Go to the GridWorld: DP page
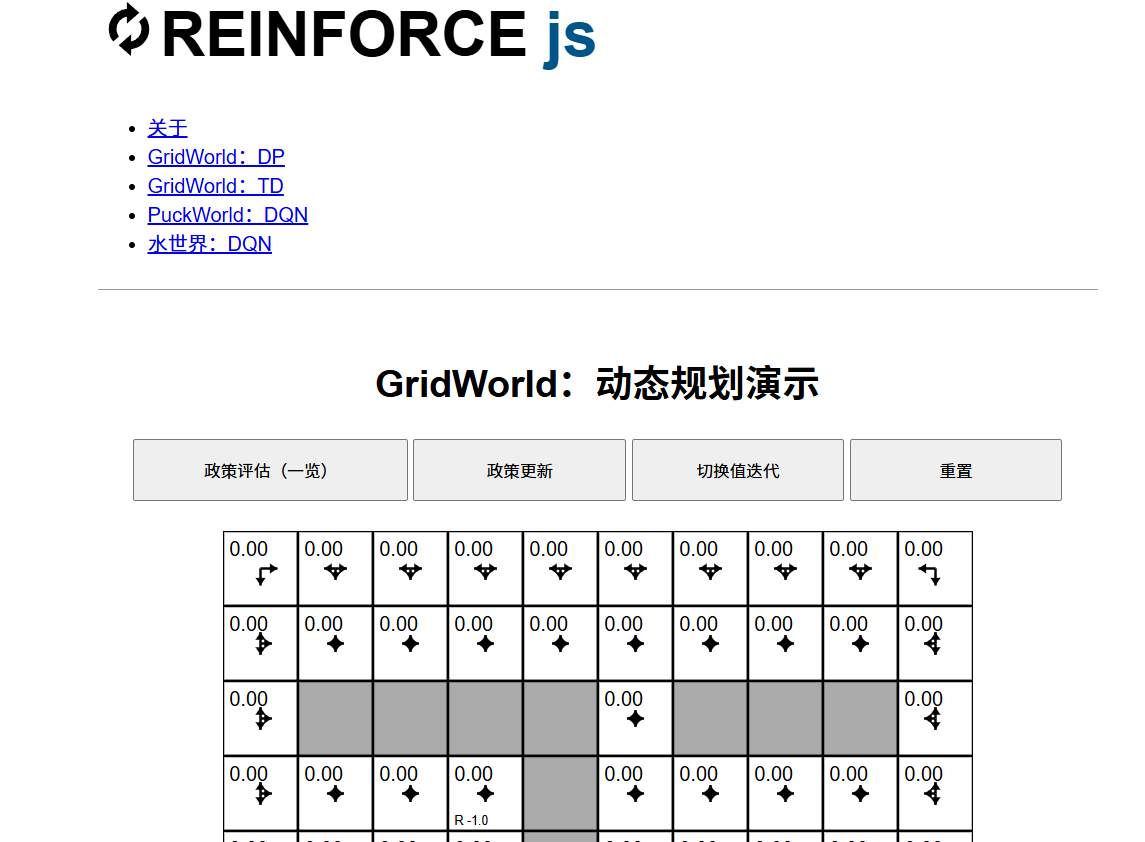The height and width of the screenshot is (842, 1145). 216,157
